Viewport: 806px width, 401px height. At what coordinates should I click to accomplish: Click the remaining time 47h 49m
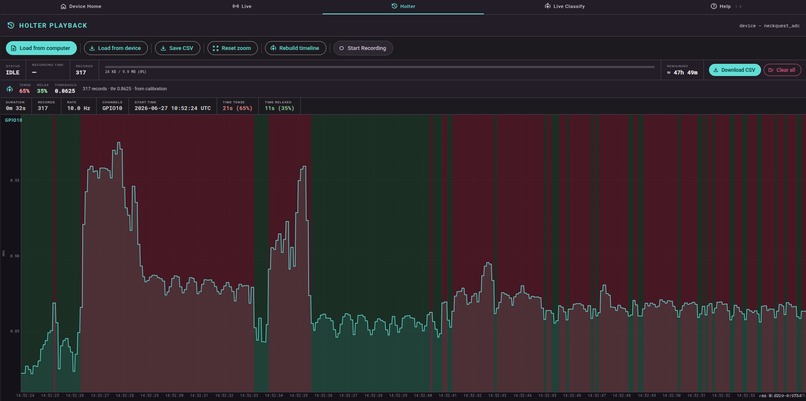[682, 72]
